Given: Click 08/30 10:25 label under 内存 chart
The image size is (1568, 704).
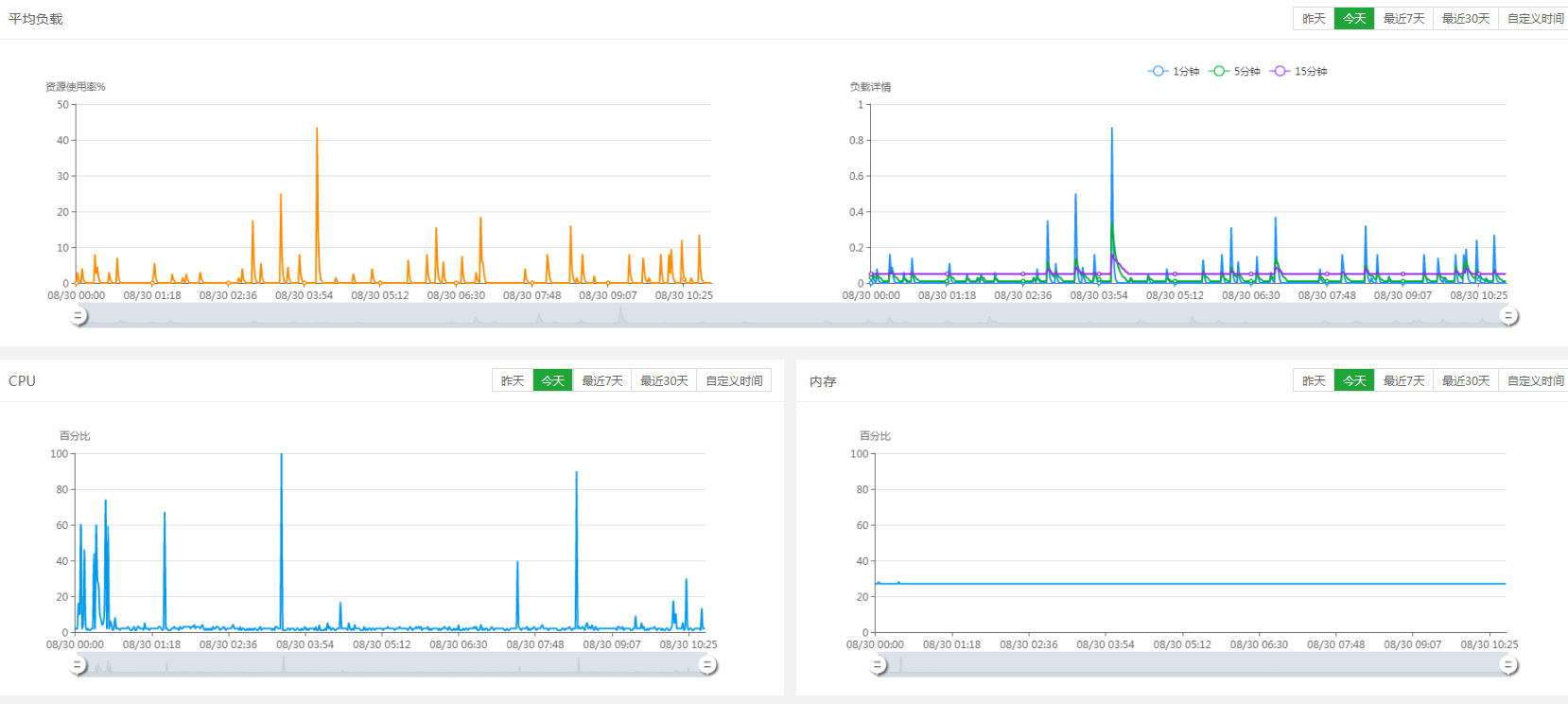Looking at the screenshot, I should click(1490, 644).
